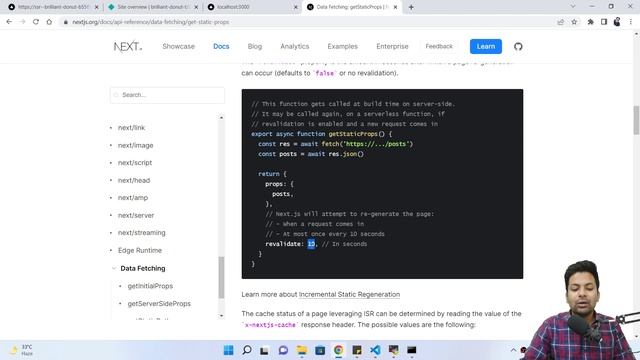The image size is (640, 360).
Task: Open next/link in the sidebar
Action: pyautogui.click(x=131, y=128)
